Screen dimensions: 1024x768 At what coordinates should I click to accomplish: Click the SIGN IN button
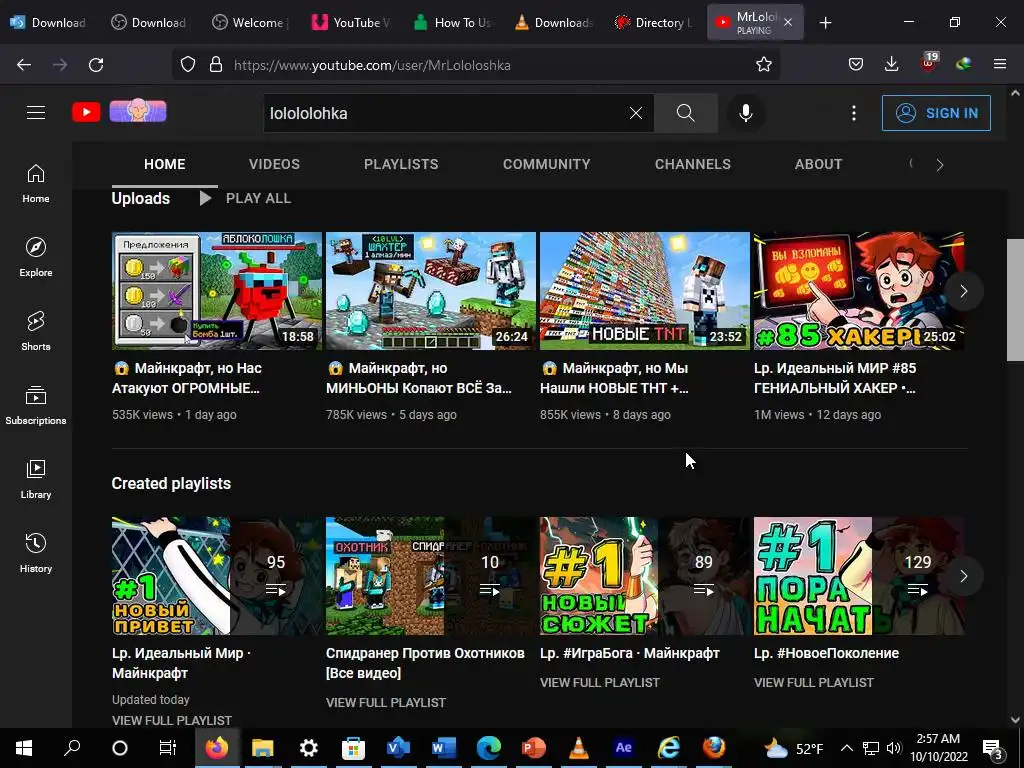coord(936,113)
